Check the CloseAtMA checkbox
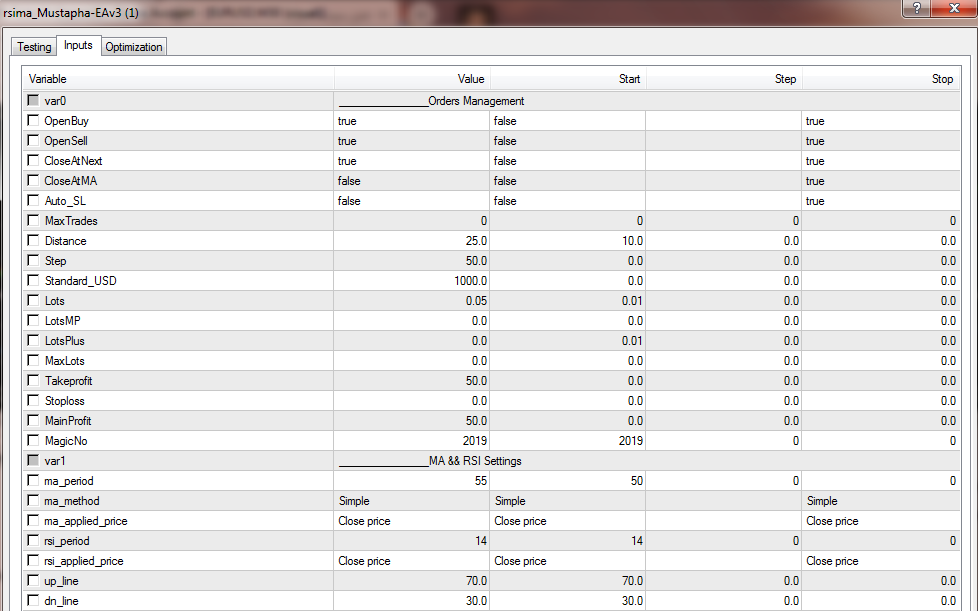Image resolution: width=978 pixels, height=611 pixels. pyautogui.click(x=34, y=181)
